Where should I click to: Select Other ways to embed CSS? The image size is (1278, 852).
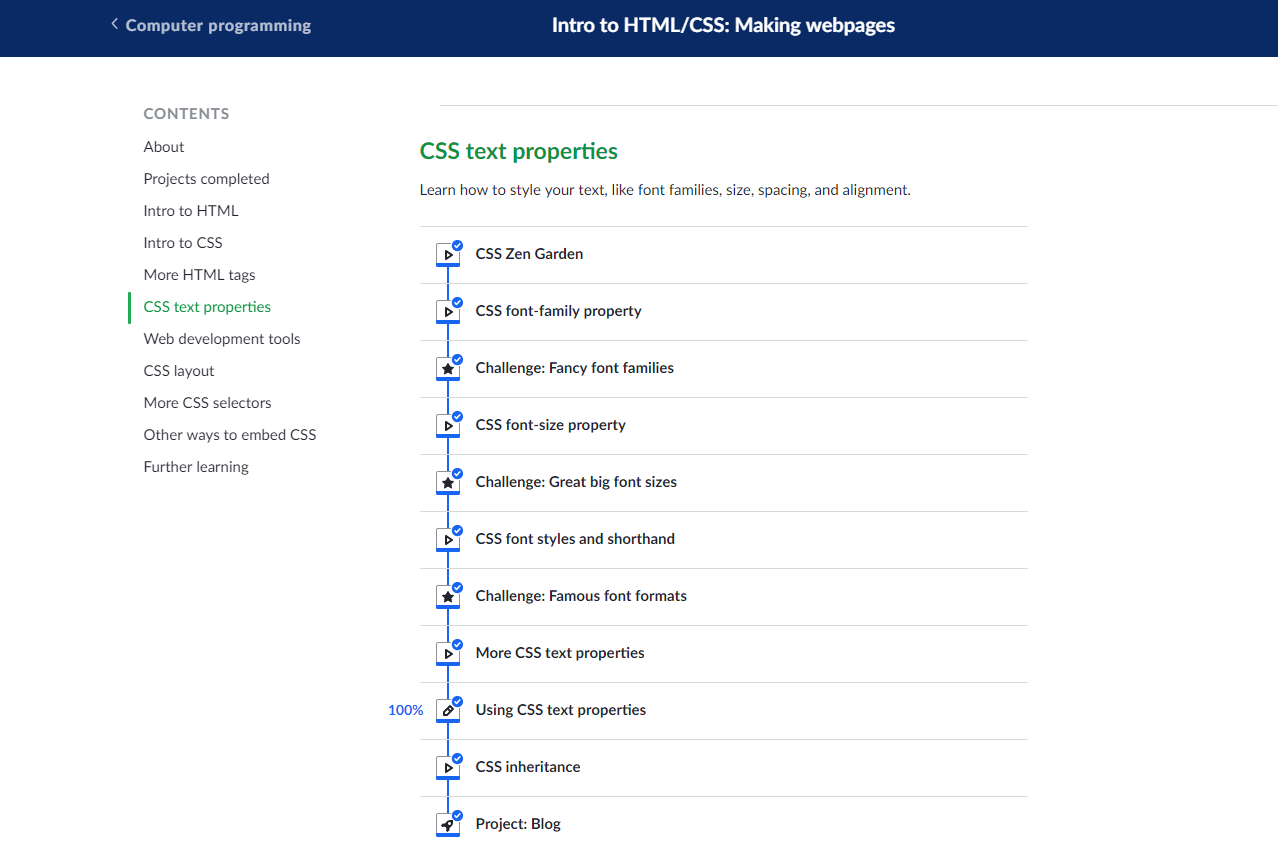[230, 435]
